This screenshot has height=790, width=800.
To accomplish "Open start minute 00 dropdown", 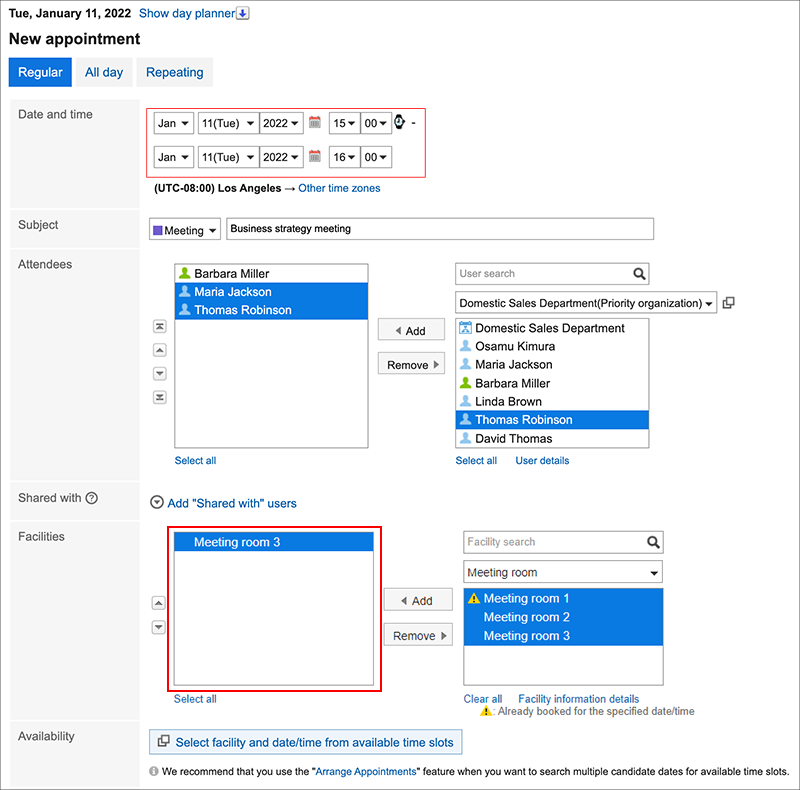I will tap(376, 123).
